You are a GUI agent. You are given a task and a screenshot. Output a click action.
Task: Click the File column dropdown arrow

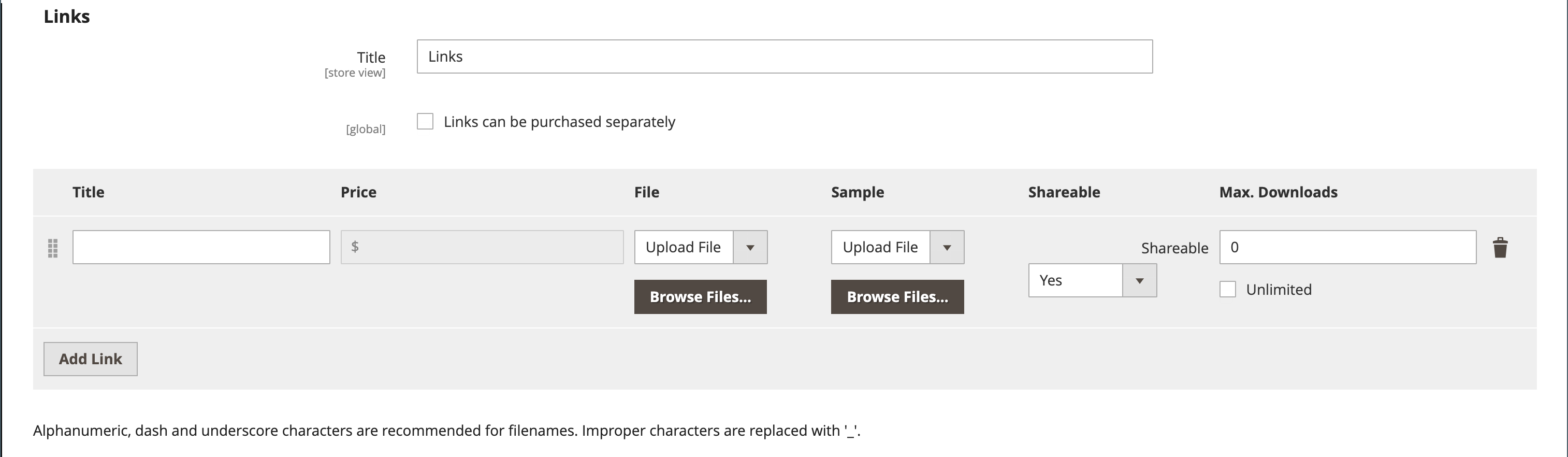coord(750,247)
